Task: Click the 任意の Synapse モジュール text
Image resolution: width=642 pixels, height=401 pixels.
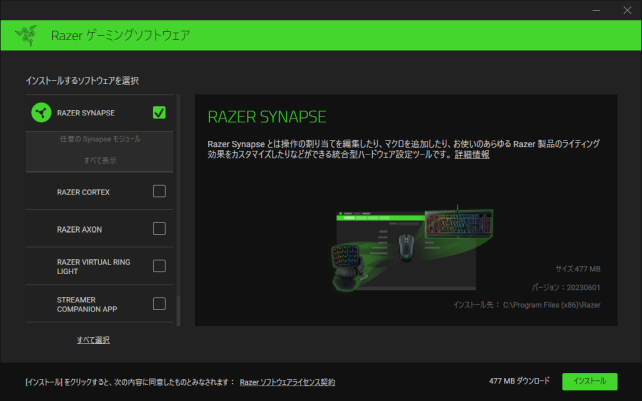Action: coord(100,139)
